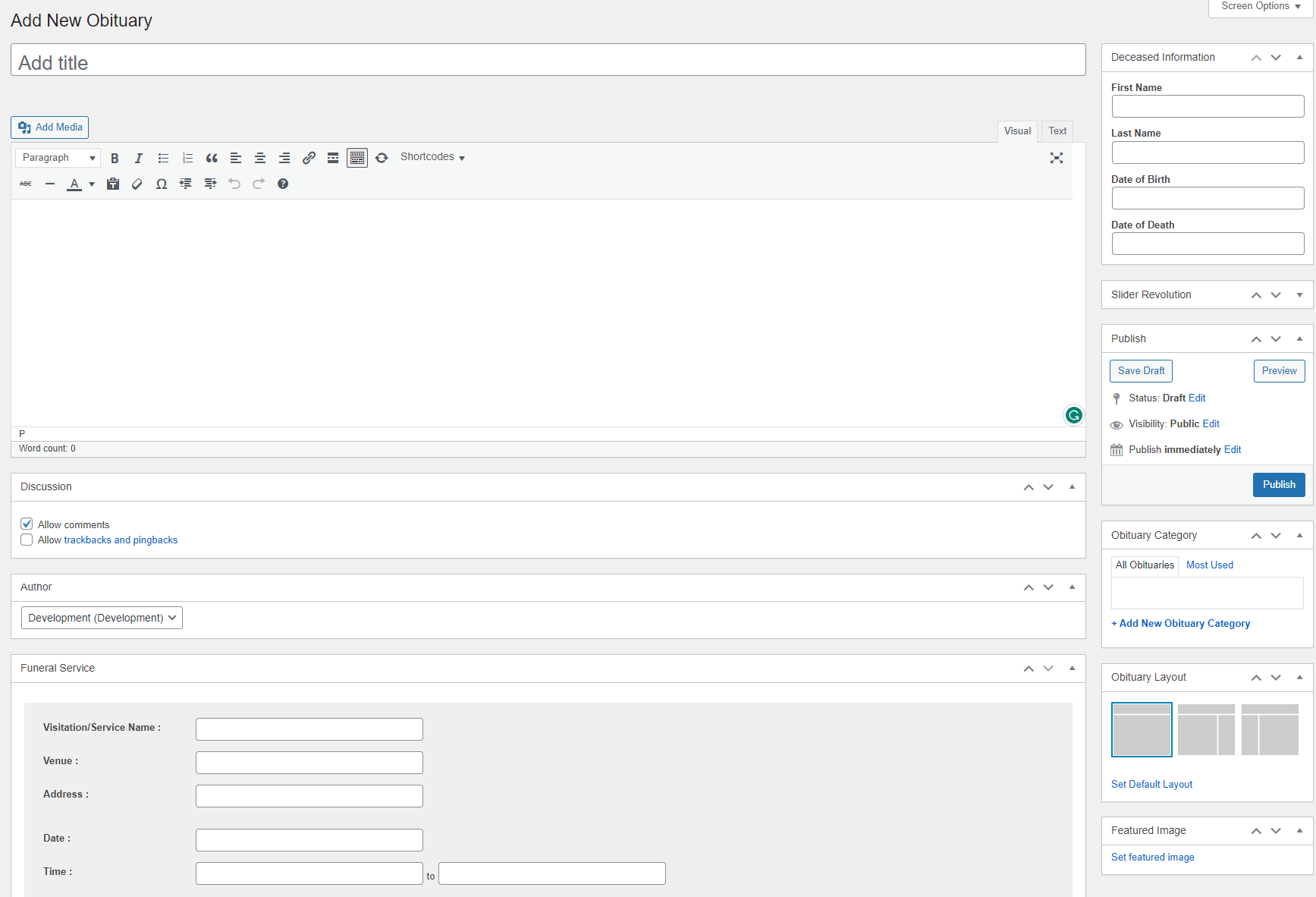Viewport: 1316px width, 897px height.
Task: Select the Most Used tab
Action: tap(1209, 565)
